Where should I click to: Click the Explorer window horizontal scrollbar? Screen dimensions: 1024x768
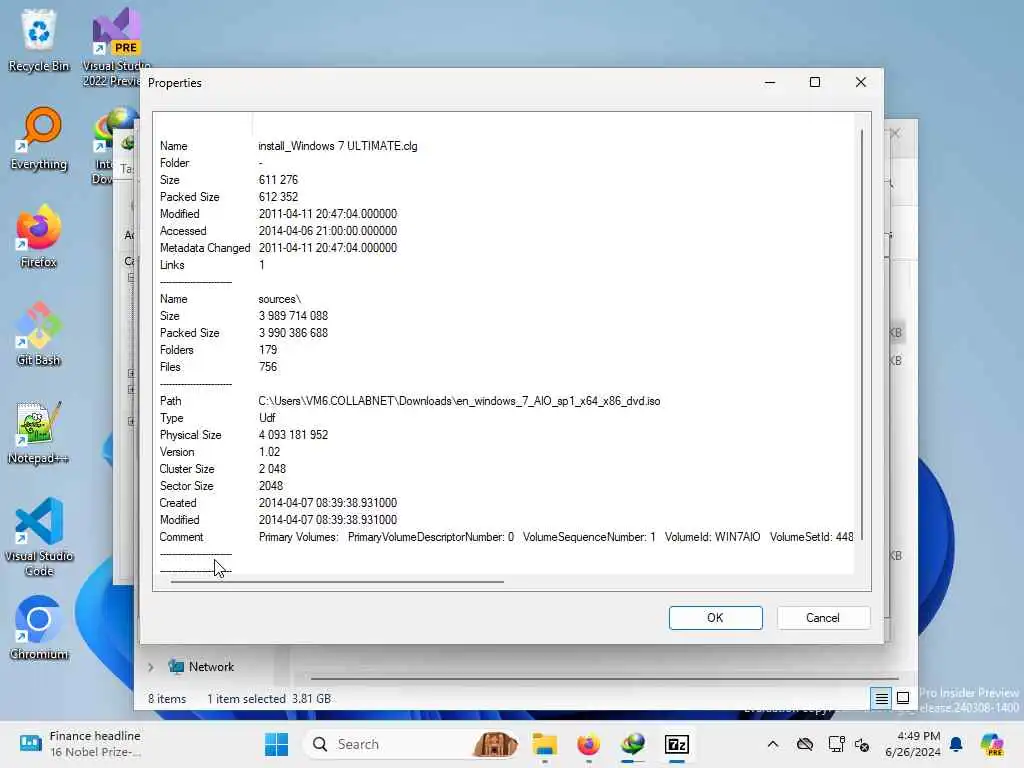604,679
